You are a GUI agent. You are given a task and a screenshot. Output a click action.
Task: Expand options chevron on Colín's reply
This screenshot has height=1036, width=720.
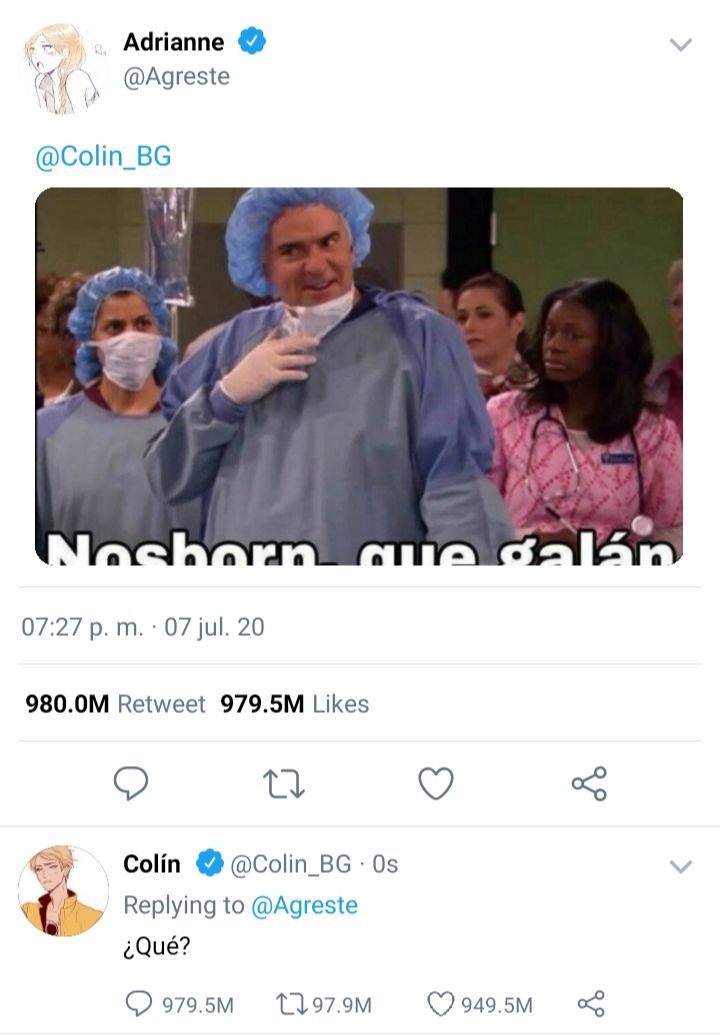point(680,866)
